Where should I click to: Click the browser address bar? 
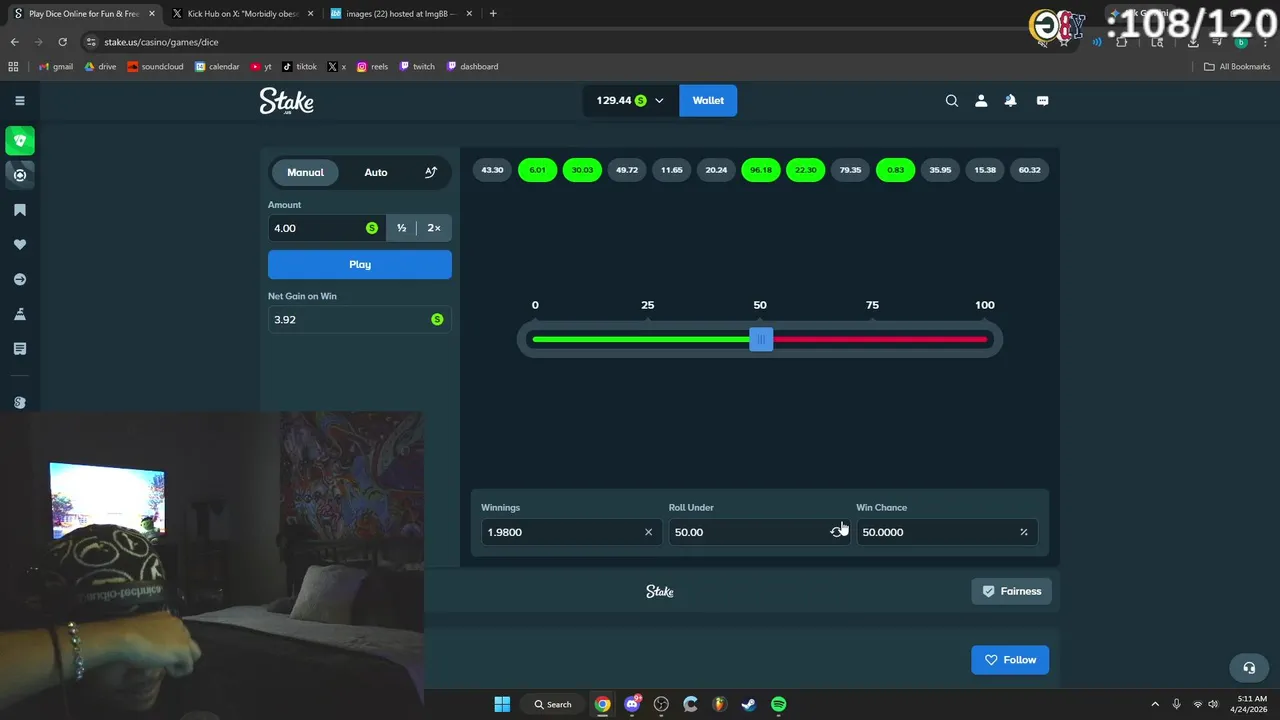pos(560,42)
